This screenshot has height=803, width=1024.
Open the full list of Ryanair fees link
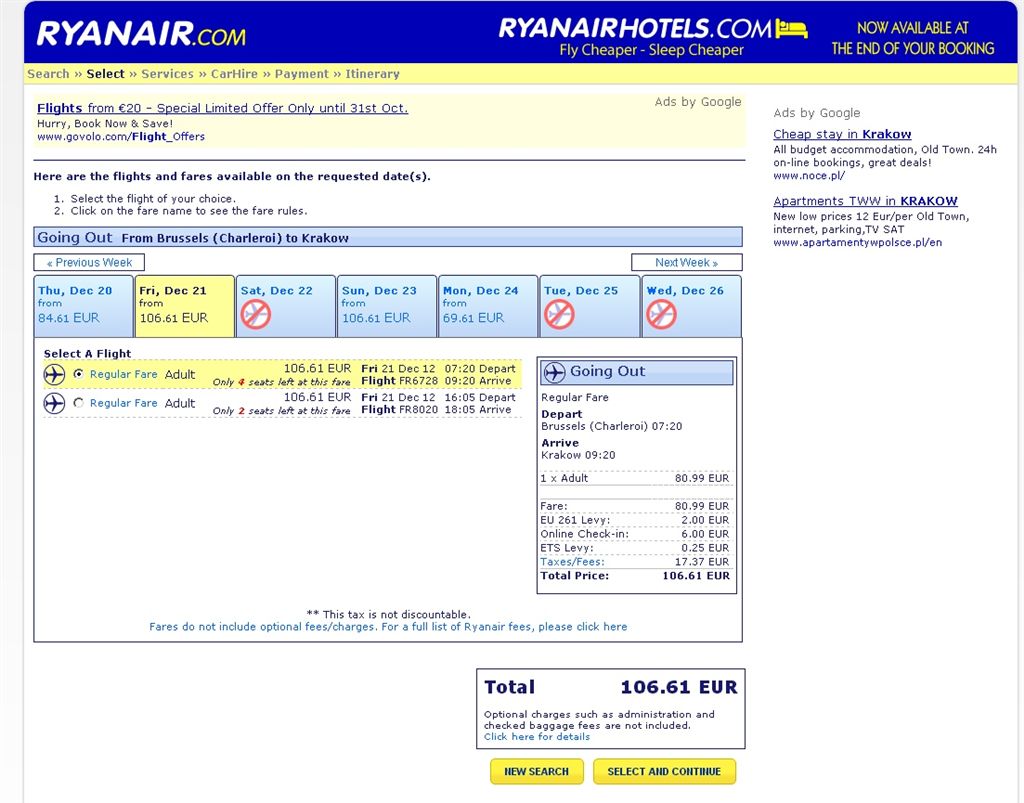coord(388,627)
